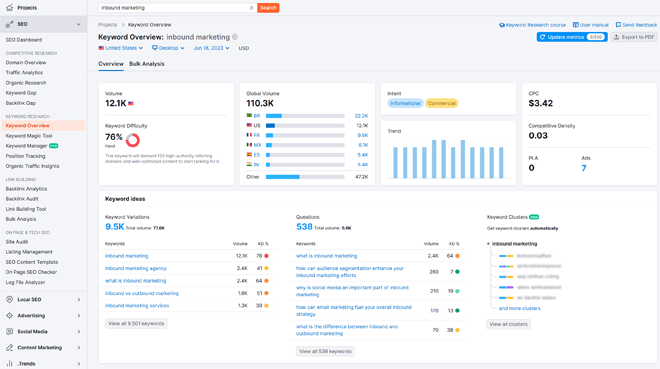This screenshot has height=369, width=660.
Task: Click the Other global volume progress bar
Action: click(305, 177)
